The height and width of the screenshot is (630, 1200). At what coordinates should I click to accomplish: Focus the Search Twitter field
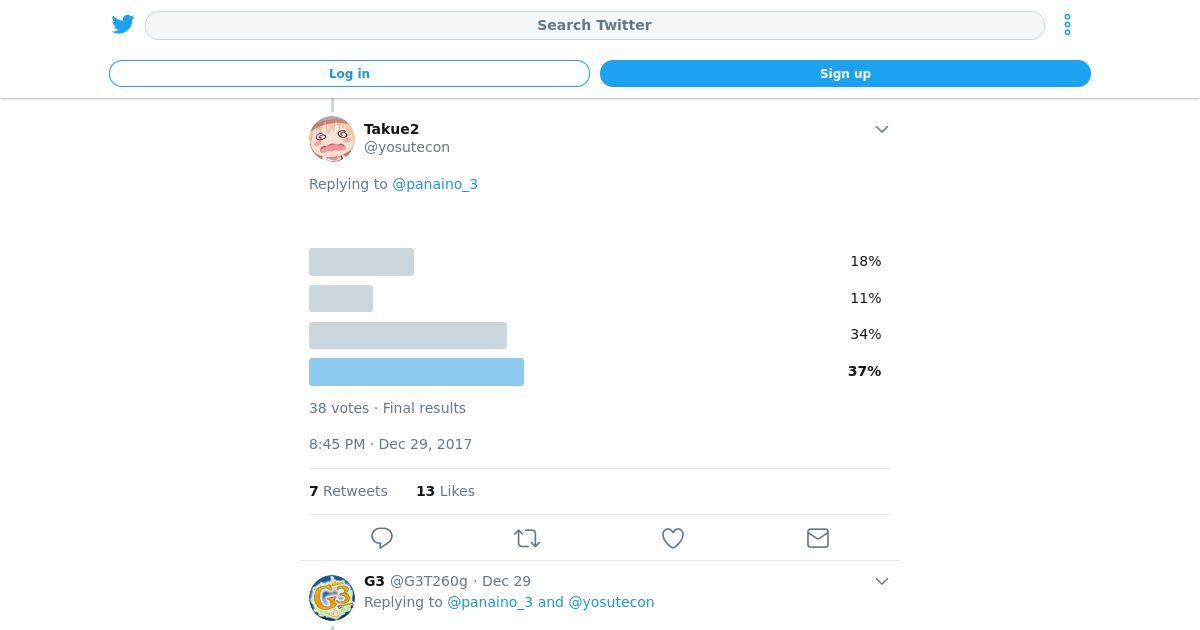[594, 25]
